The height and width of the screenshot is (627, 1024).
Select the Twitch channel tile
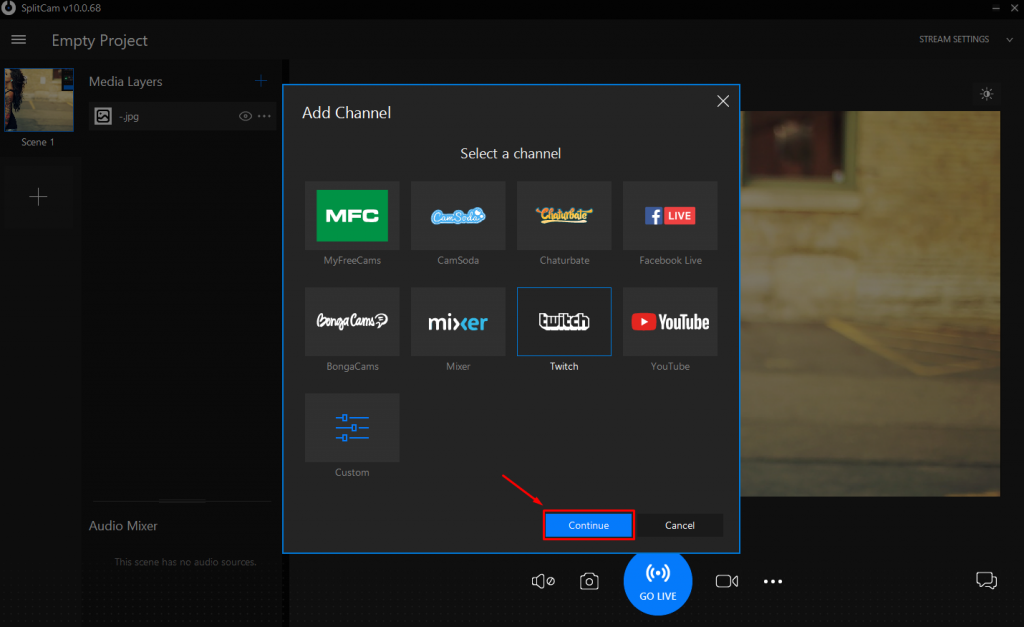[564, 321]
